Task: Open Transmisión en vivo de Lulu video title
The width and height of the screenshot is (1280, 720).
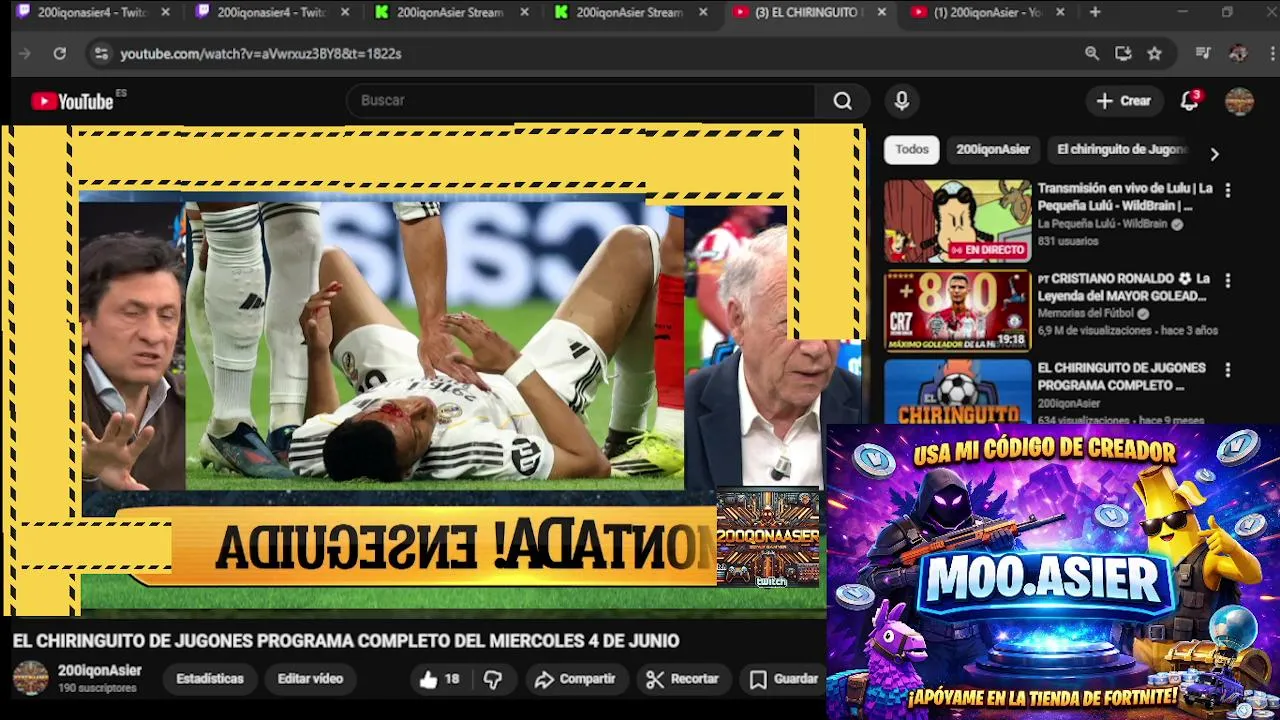Action: [1125, 197]
